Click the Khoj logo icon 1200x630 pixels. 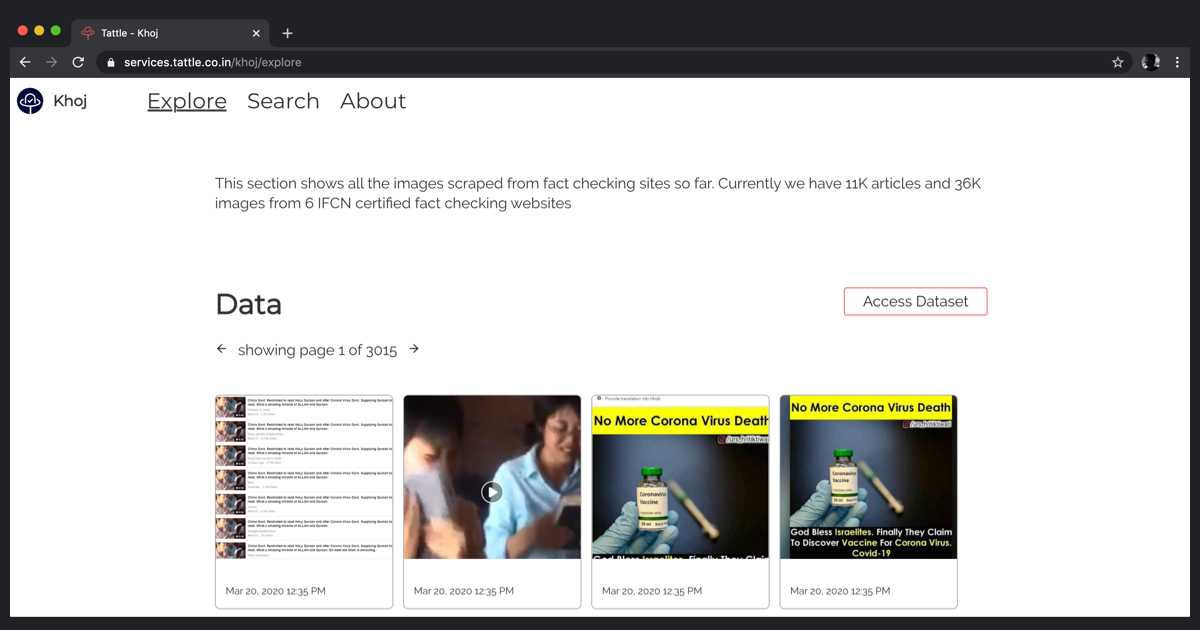[30, 101]
